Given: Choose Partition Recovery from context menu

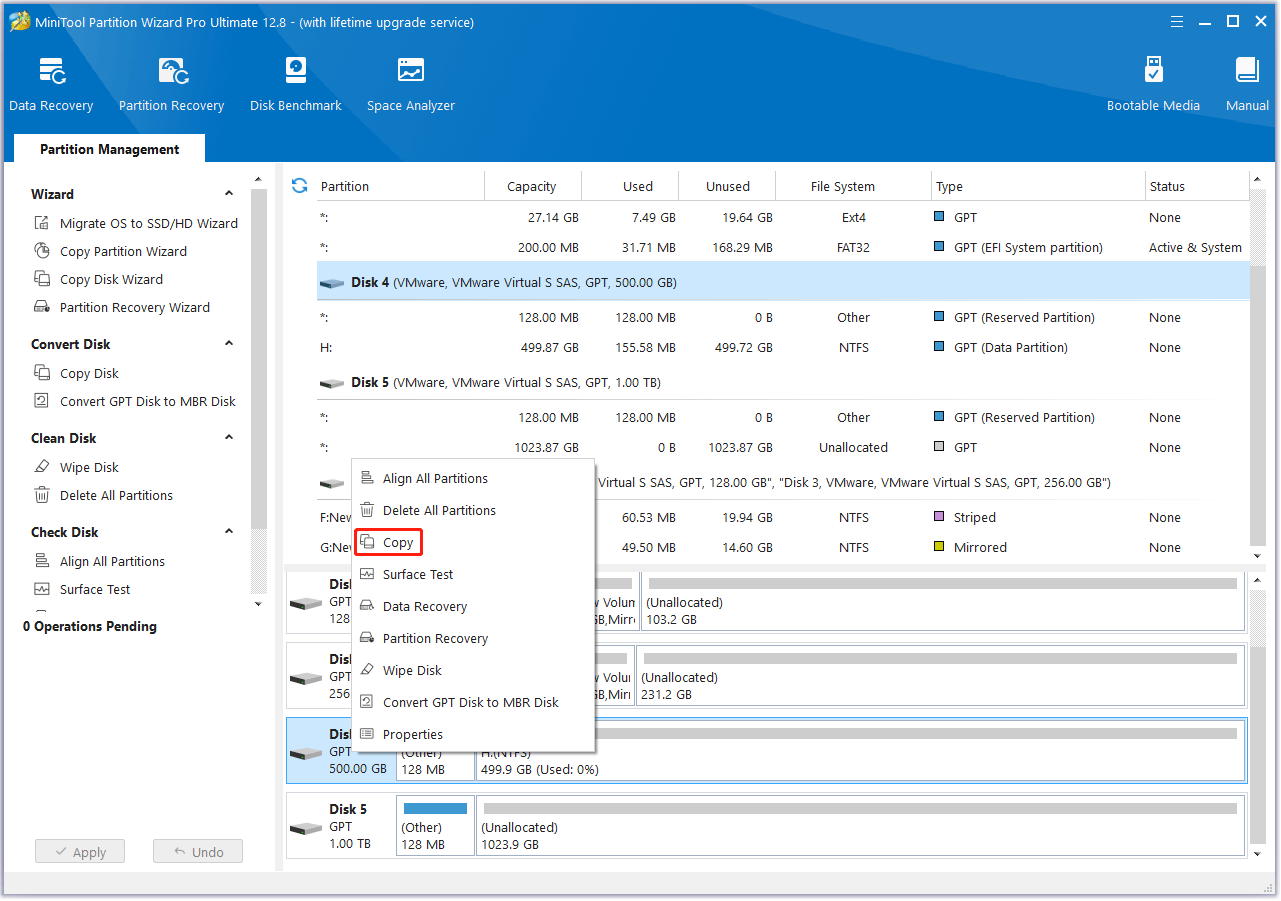Looking at the screenshot, I should (473, 638).
